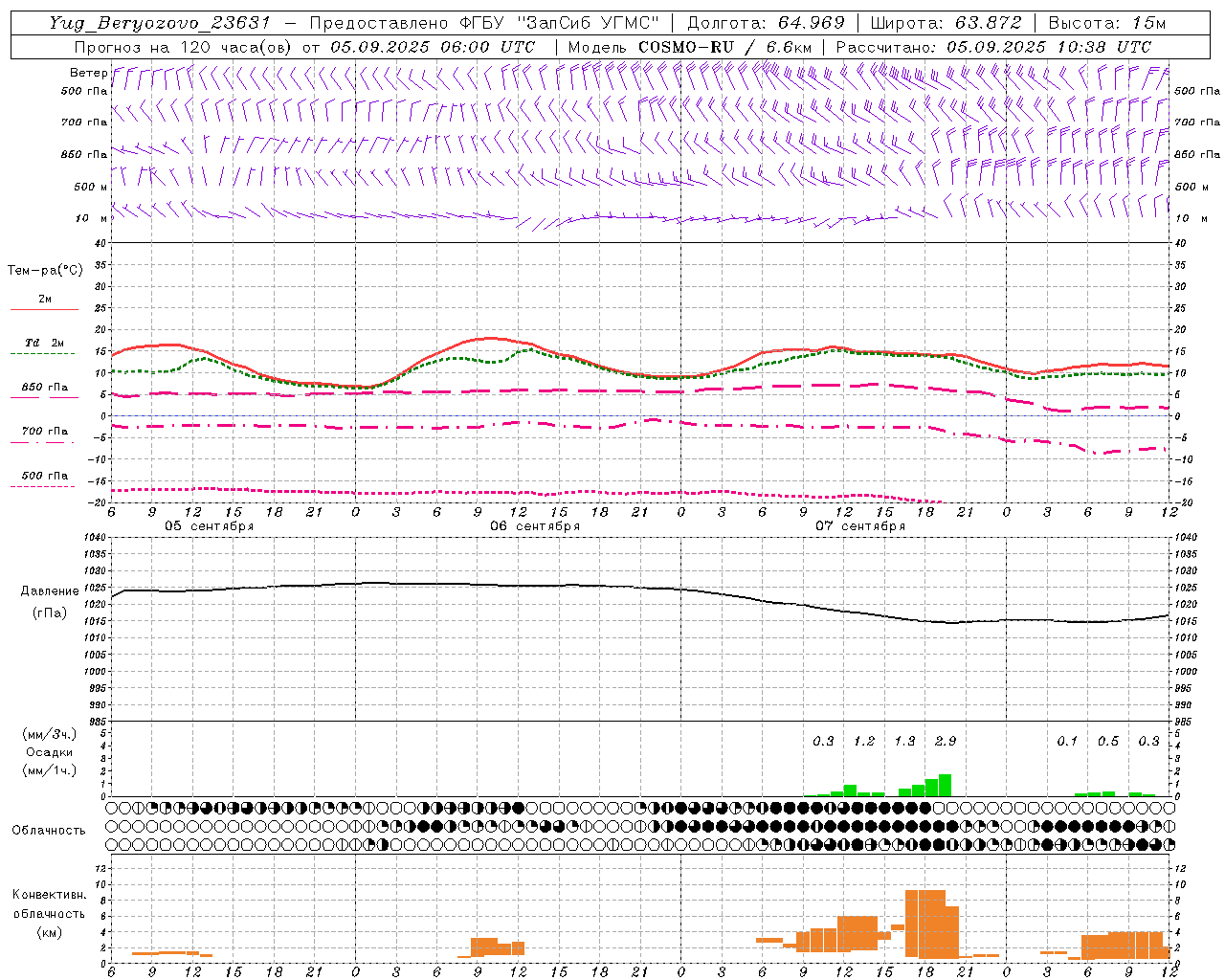
Task: Click the 'Высота: 15м' header value
Action: (1107, 23)
